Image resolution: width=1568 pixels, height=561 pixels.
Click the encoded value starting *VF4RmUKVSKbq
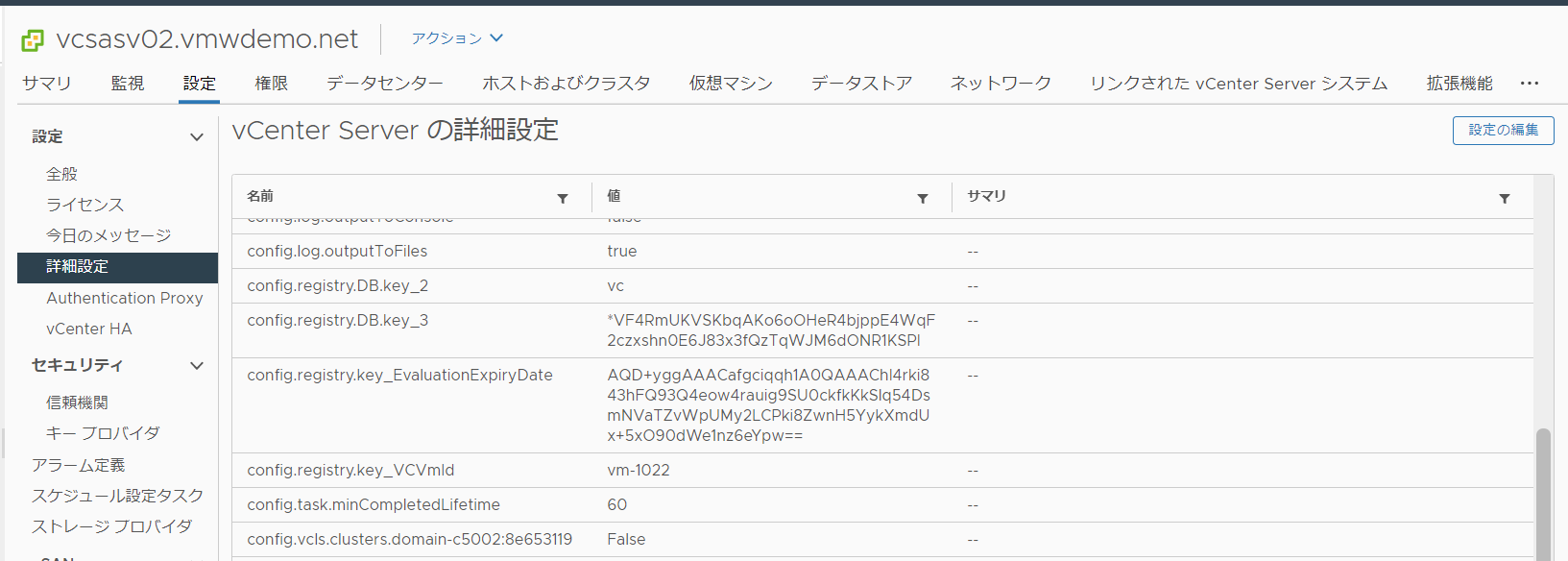(771, 329)
